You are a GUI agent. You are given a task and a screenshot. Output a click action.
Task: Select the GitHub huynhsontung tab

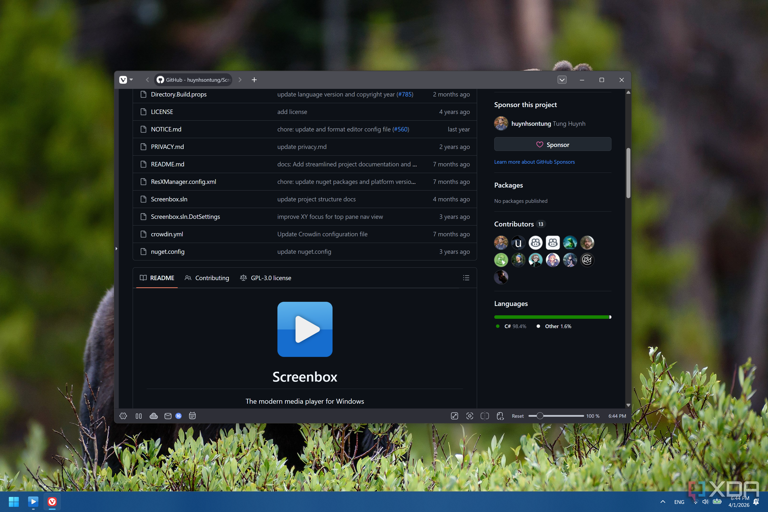193,80
